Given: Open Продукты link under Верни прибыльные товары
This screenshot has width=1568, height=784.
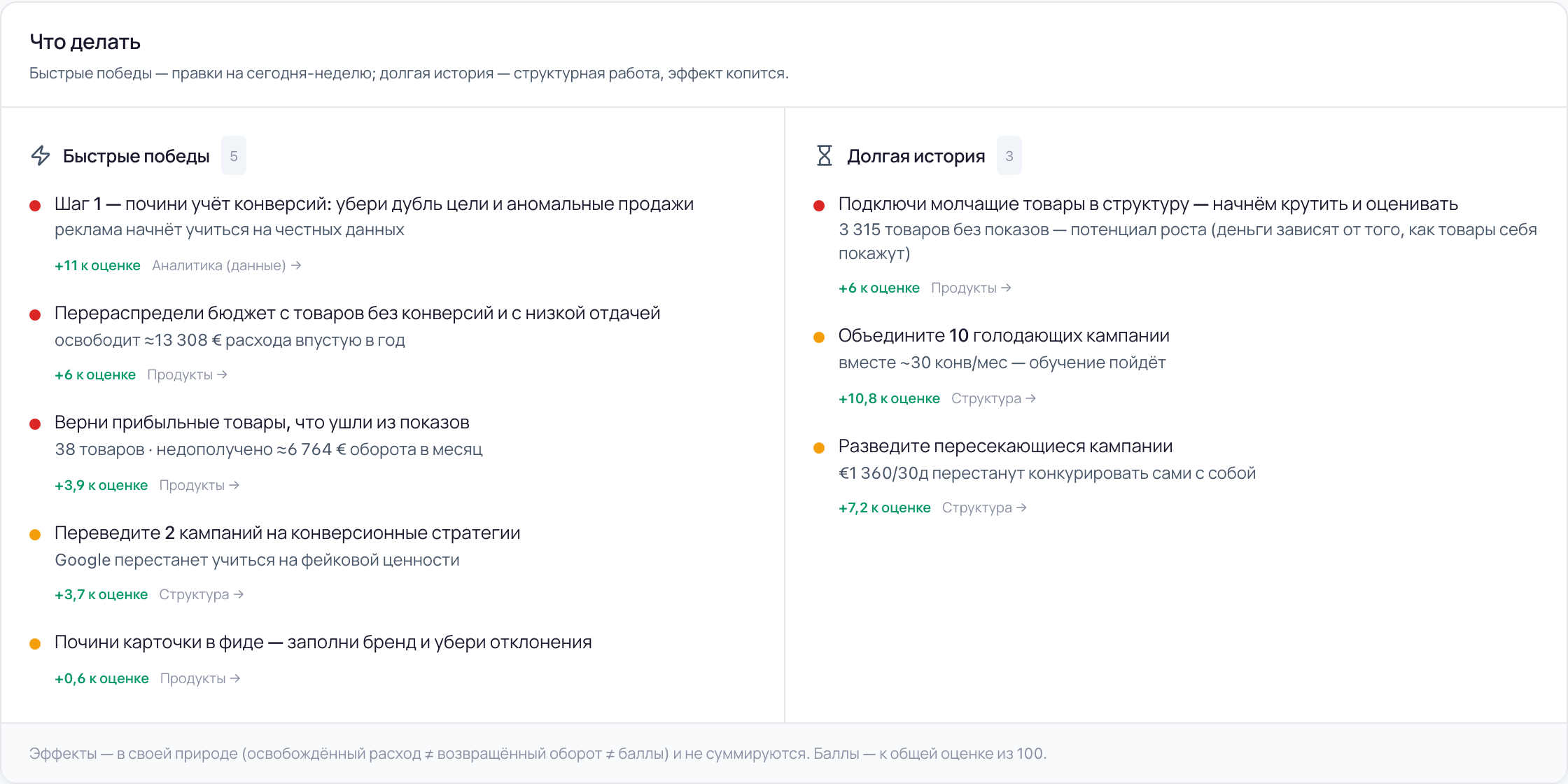Looking at the screenshot, I should (x=199, y=485).
